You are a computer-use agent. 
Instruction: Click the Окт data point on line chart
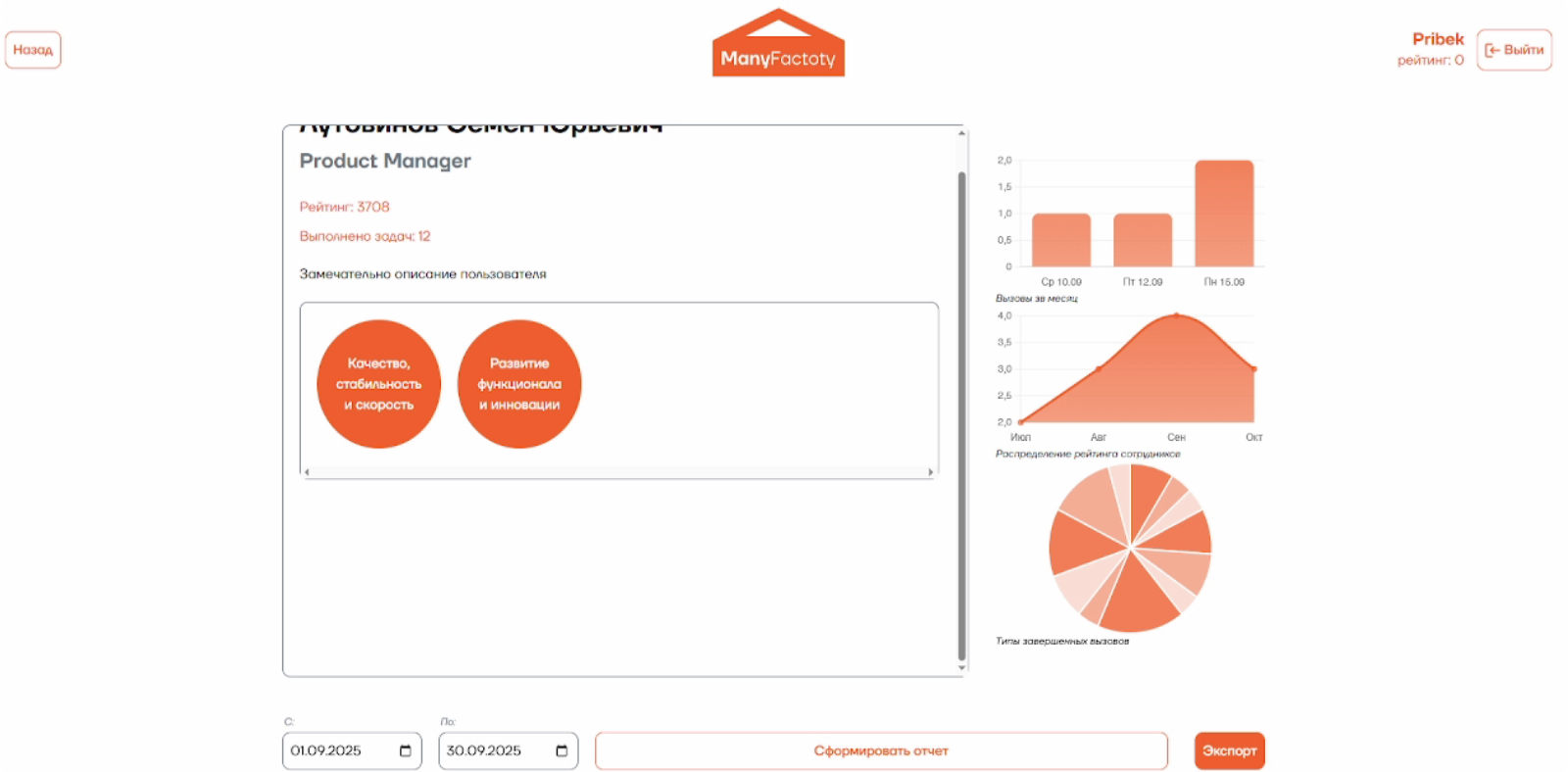[1254, 369]
